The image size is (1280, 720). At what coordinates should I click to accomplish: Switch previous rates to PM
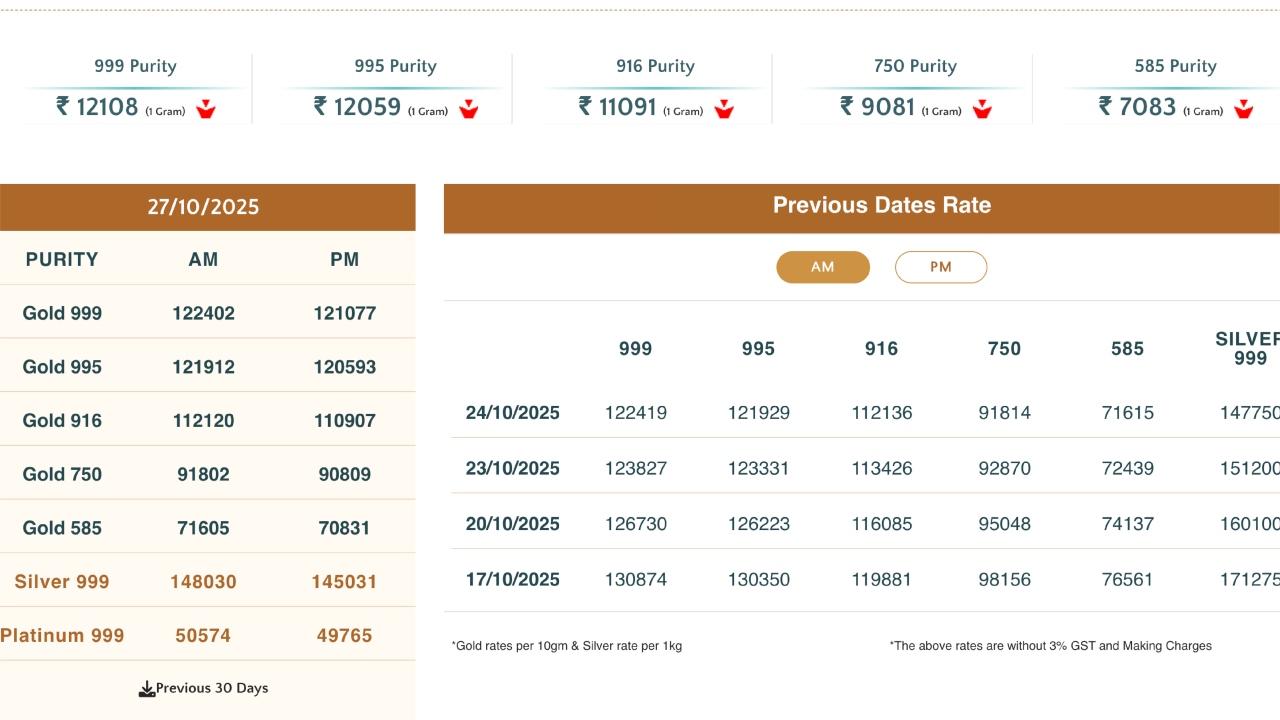point(940,267)
